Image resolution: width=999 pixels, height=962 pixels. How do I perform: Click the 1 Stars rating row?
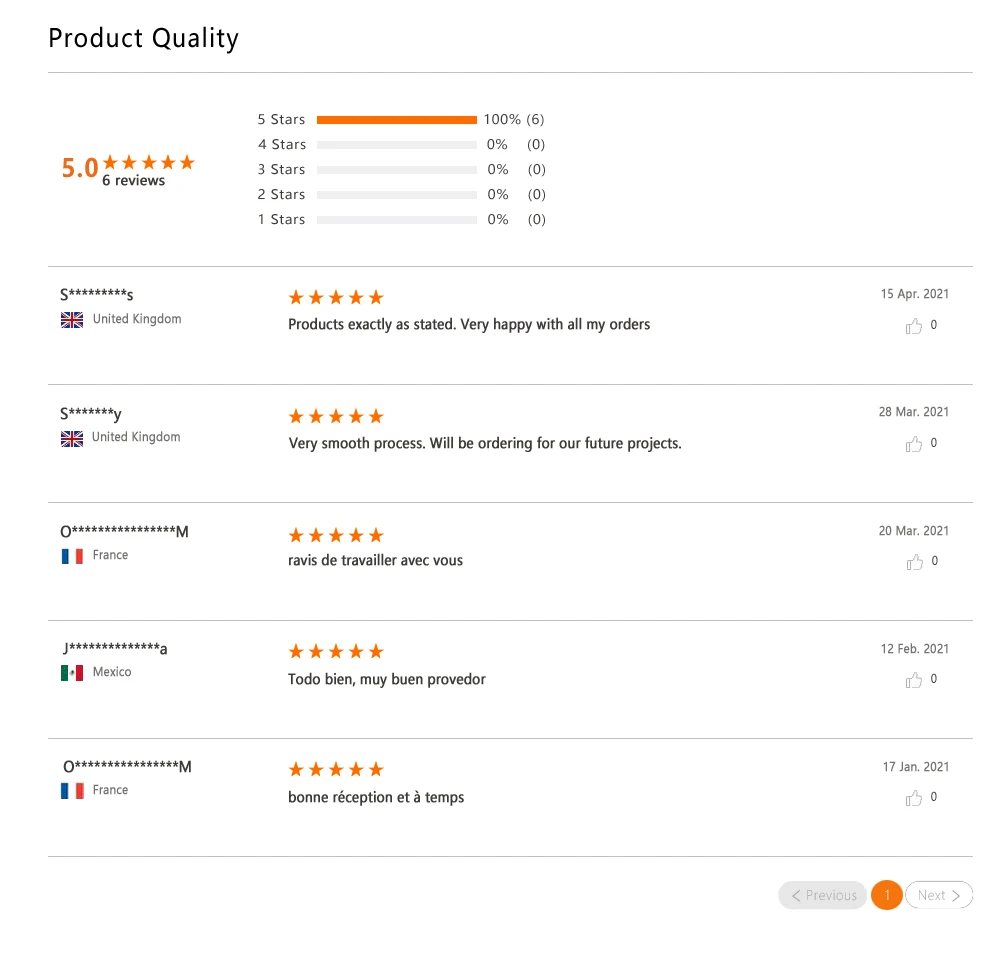point(396,220)
